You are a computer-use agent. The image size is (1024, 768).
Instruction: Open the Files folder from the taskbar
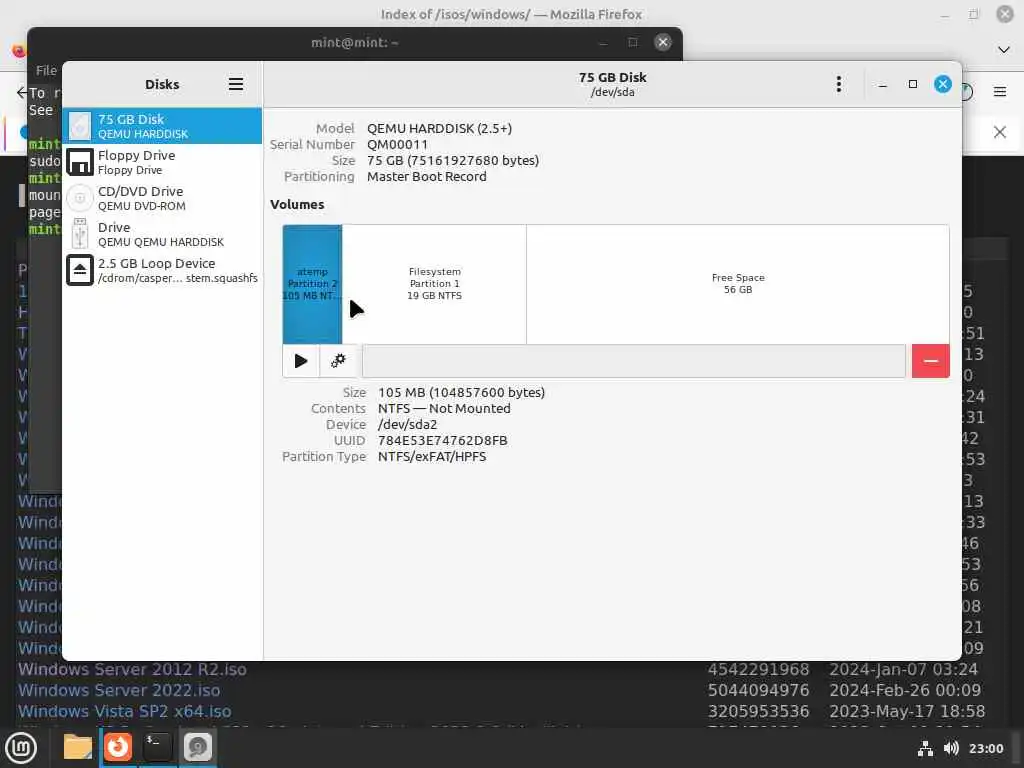click(x=78, y=747)
